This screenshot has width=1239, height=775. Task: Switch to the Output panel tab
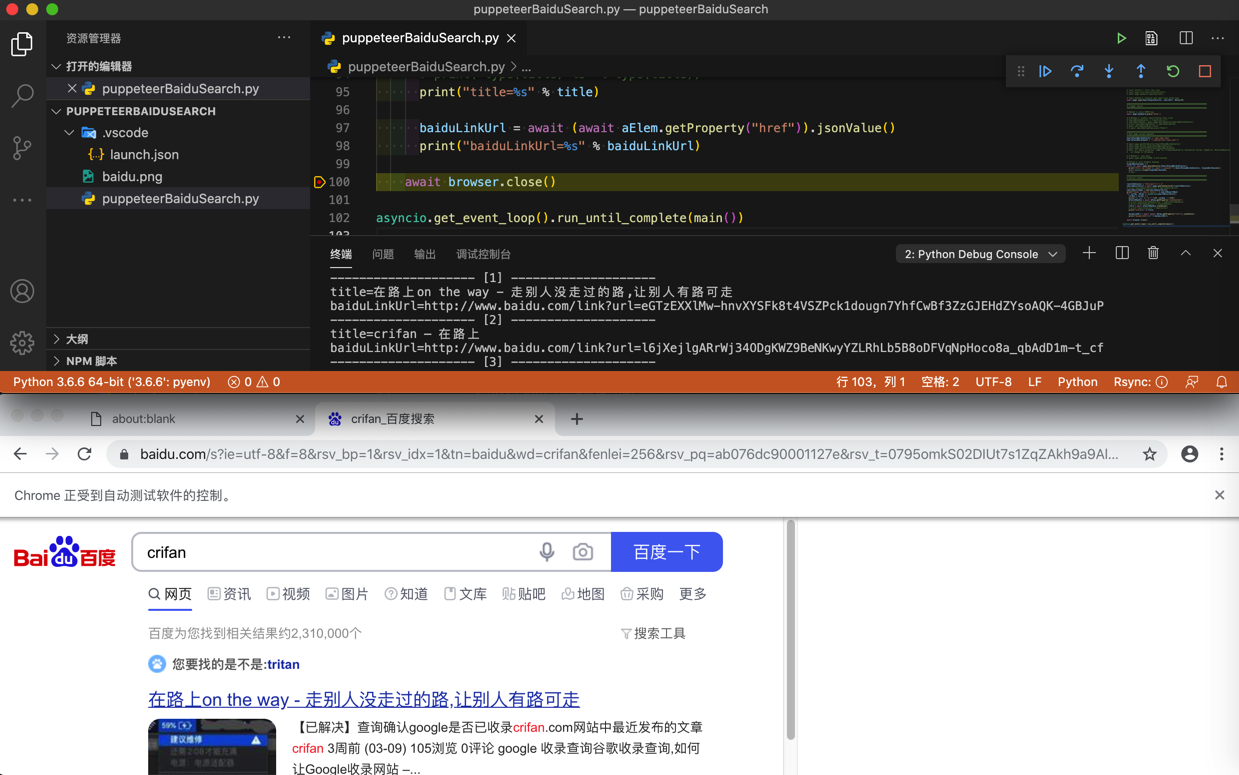coord(425,254)
